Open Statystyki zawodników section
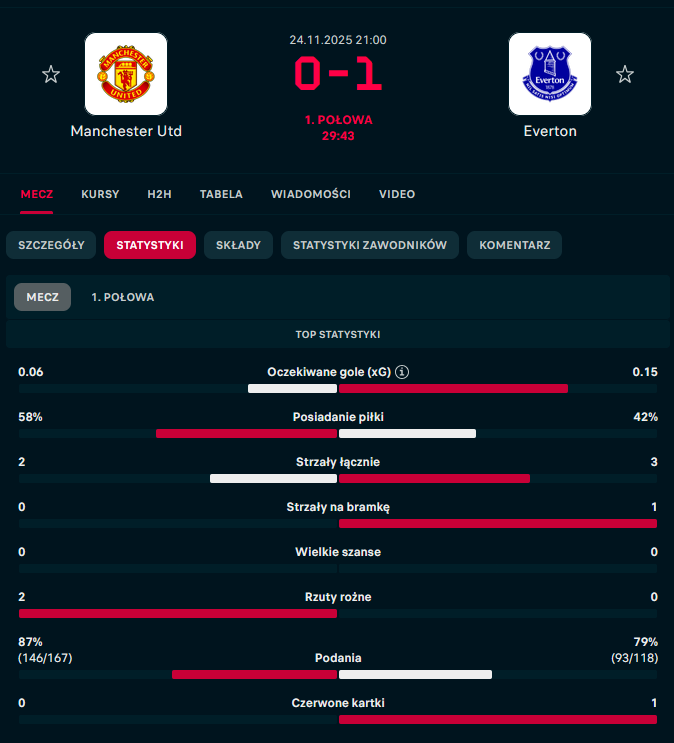674x743 pixels. click(x=370, y=245)
